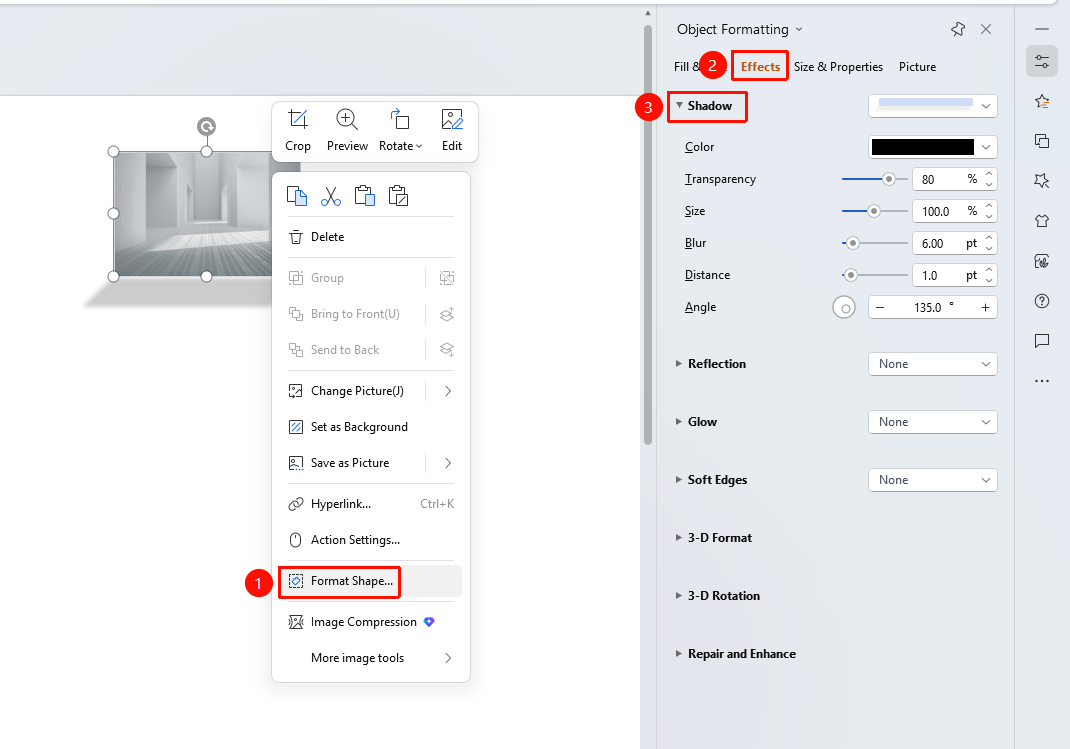The width and height of the screenshot is (1070, 749).
Task: Click the shadow Angle dial
Action: (x=844, y=308)
